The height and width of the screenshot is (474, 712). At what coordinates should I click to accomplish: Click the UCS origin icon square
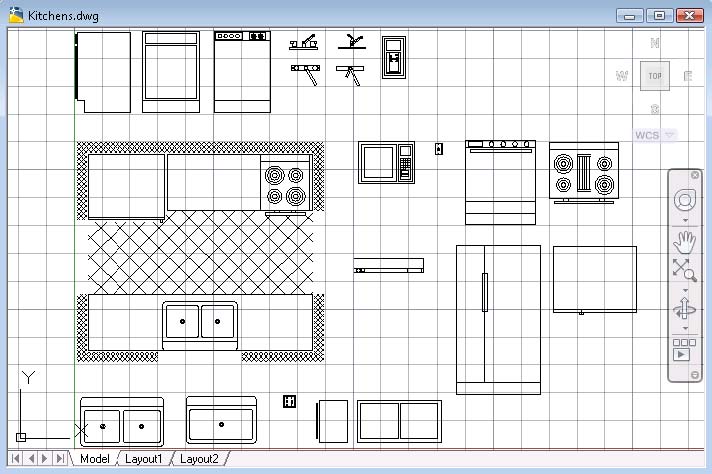tap(21, 437)
